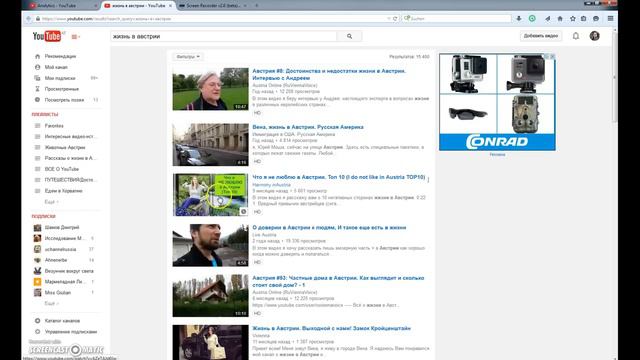The height and width of the screenshot is (360, 640).
Task: Open the notifications bell
Action: 576,36
